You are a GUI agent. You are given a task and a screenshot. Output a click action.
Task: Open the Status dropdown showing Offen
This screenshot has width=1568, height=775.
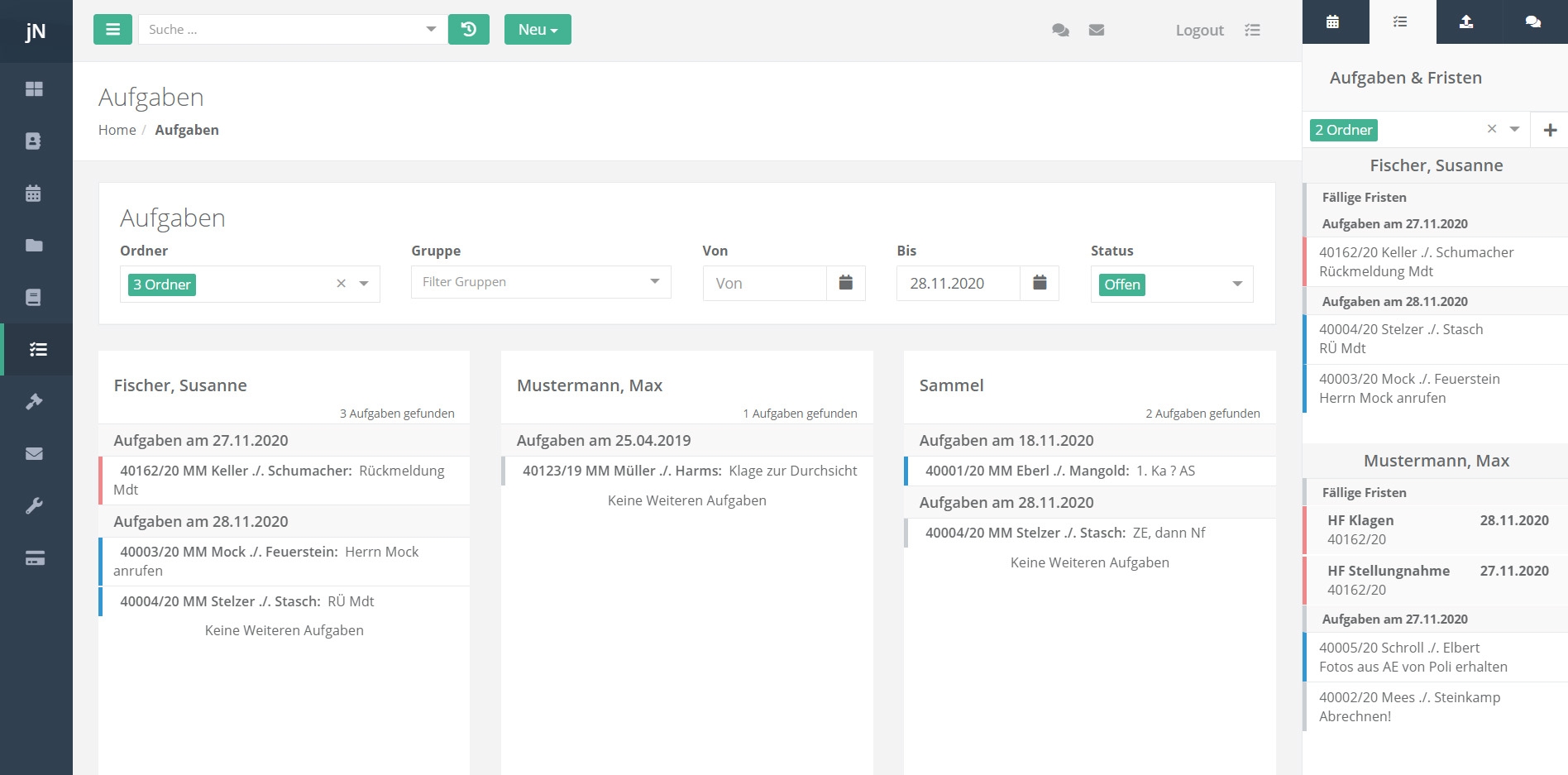[1172, 284]
